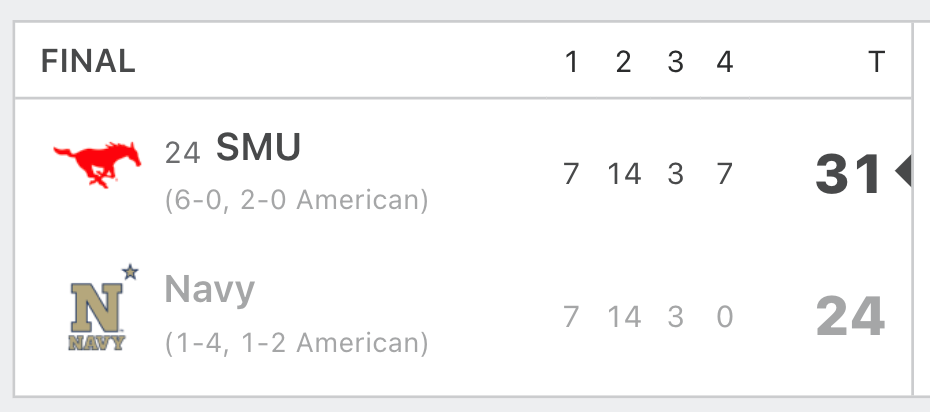Click Navy's fourth quarter score 0
The height and width of the screenshot is (412, 930).
tap(725, 317)
